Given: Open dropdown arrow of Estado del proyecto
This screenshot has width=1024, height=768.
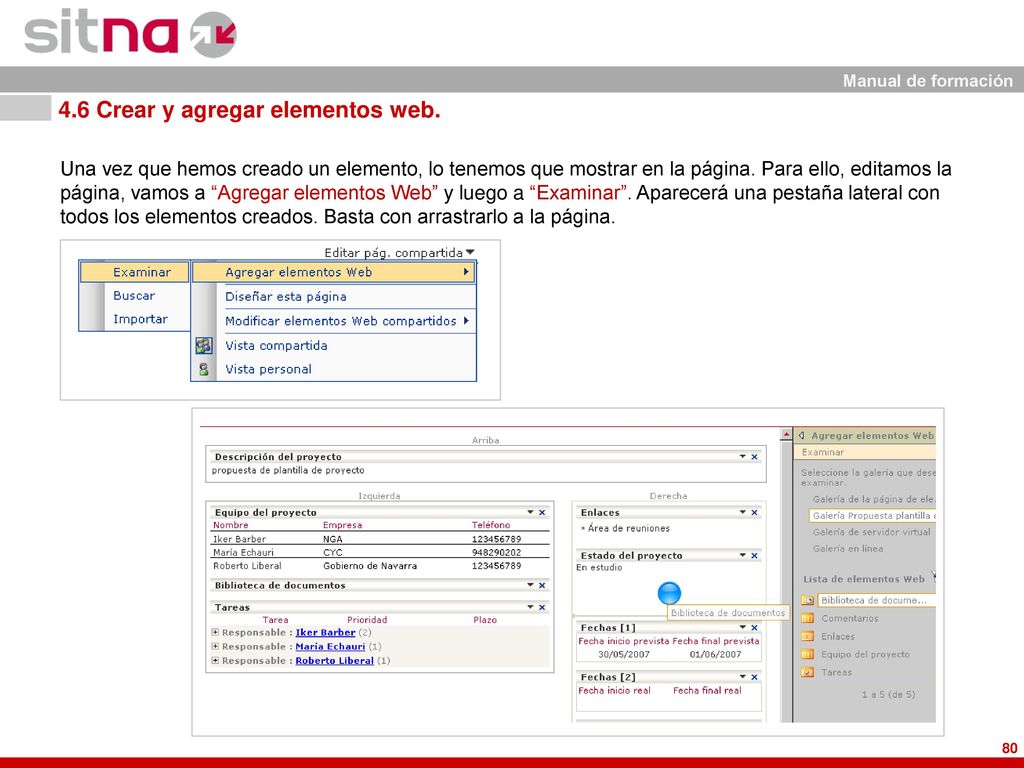Looking at the screenshot, I should tap(743, 555).
